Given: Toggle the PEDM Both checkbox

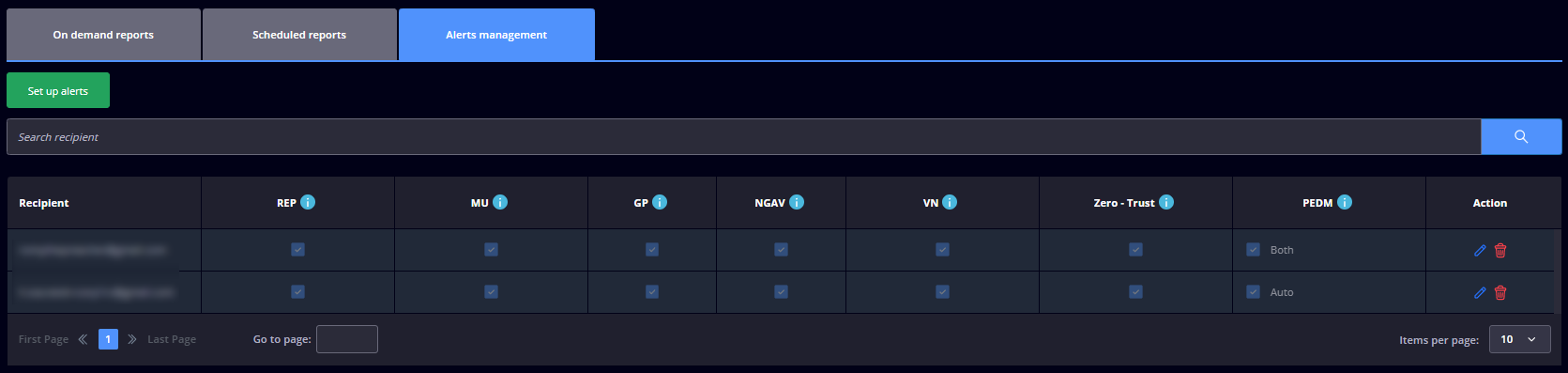Looking at the screenshot, I should pyautogui.click(x=1253, y=250).
